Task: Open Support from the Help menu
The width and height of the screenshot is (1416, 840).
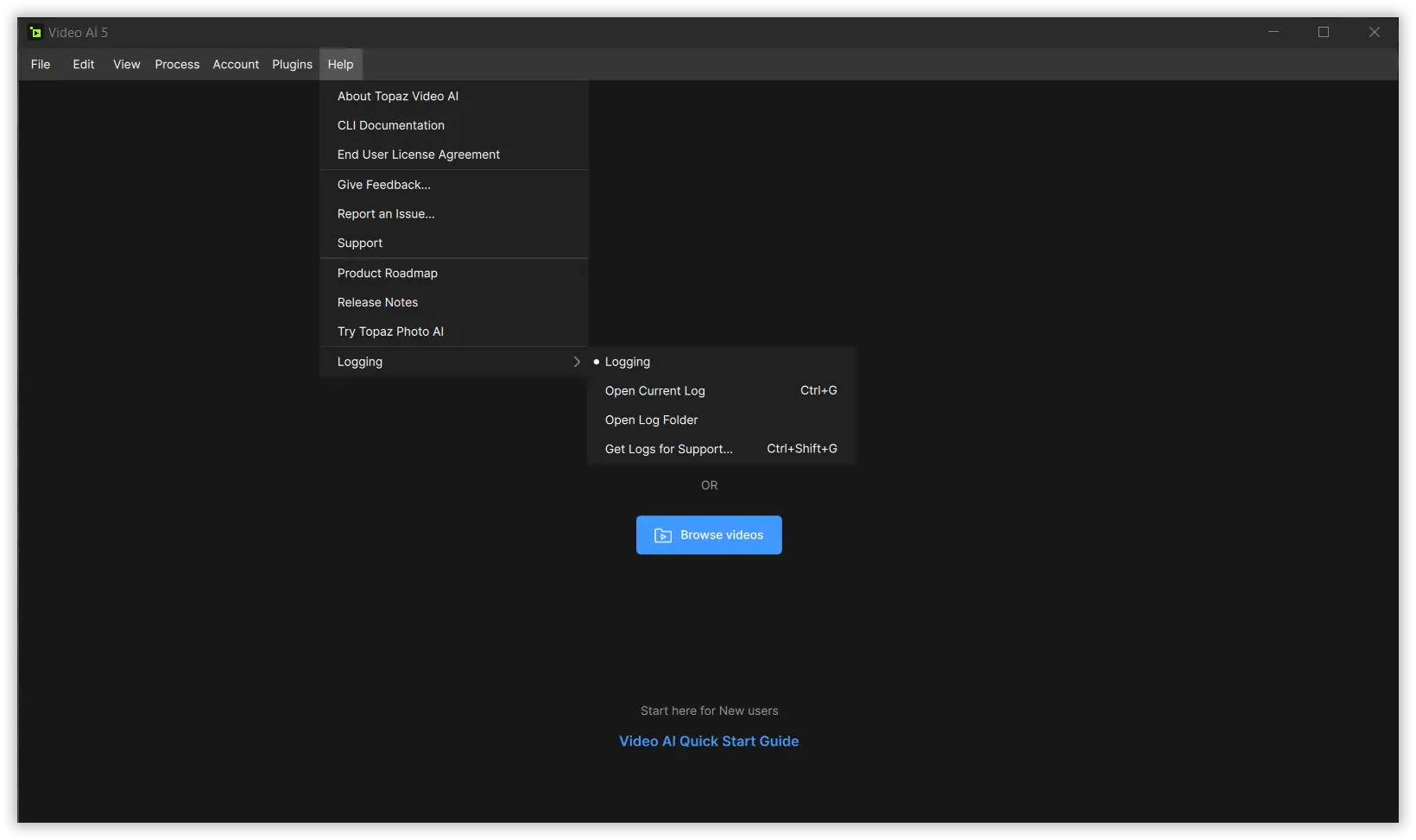Action: (454, 243)
